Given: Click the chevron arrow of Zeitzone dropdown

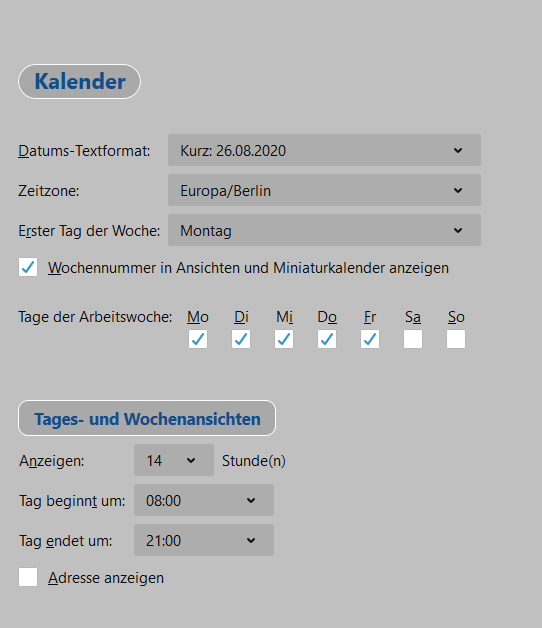Looking at the screenshot, I should coord(458,191).
